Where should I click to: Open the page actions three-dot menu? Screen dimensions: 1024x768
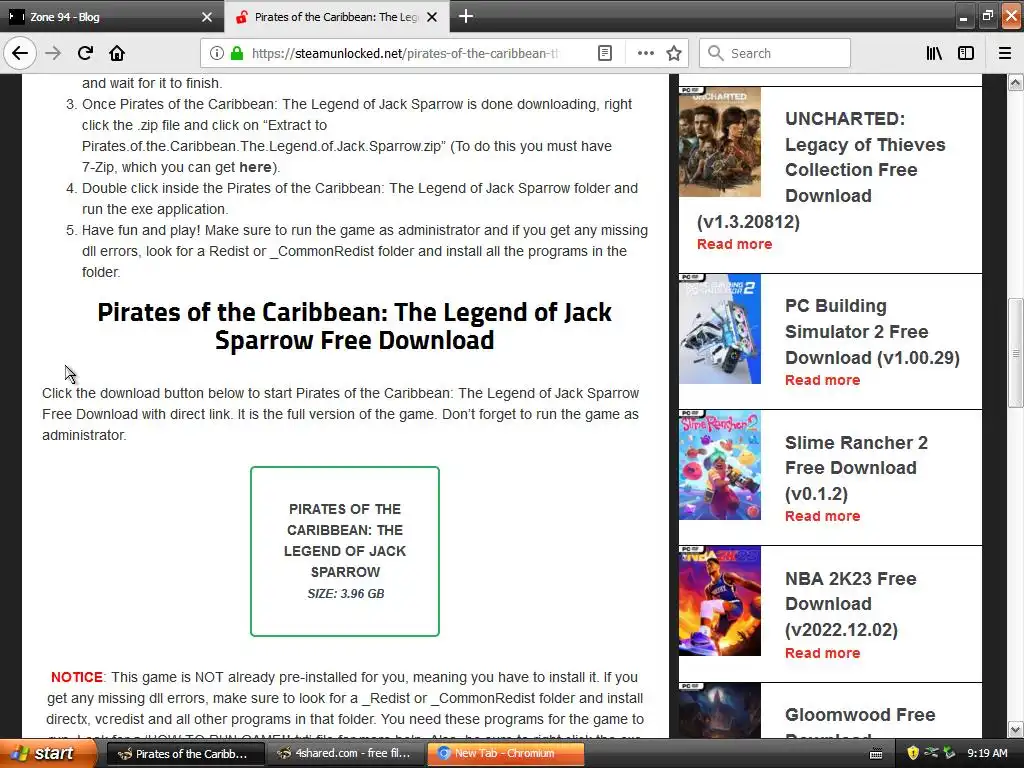[645, 53]
